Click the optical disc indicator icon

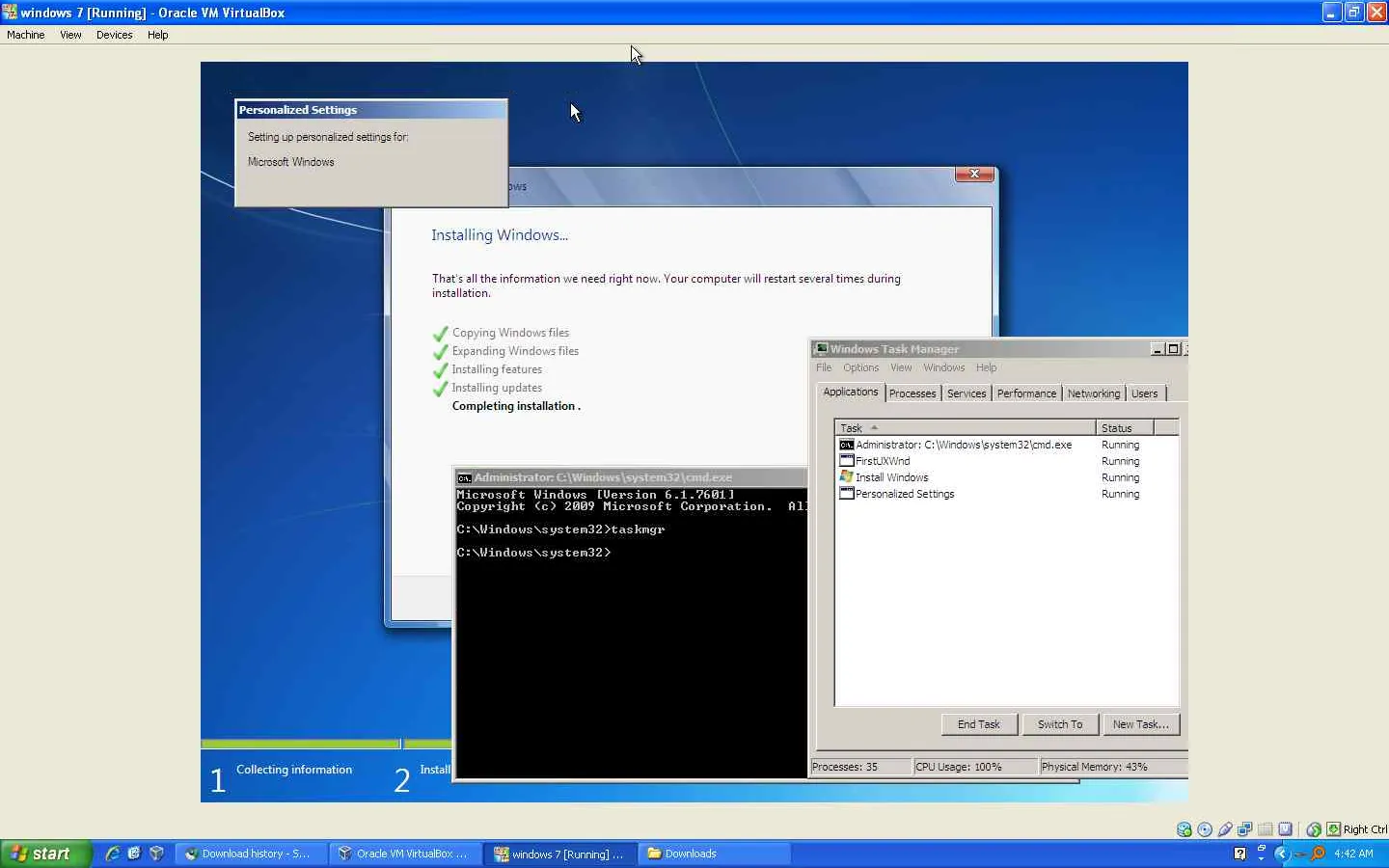coord(1205,829)
